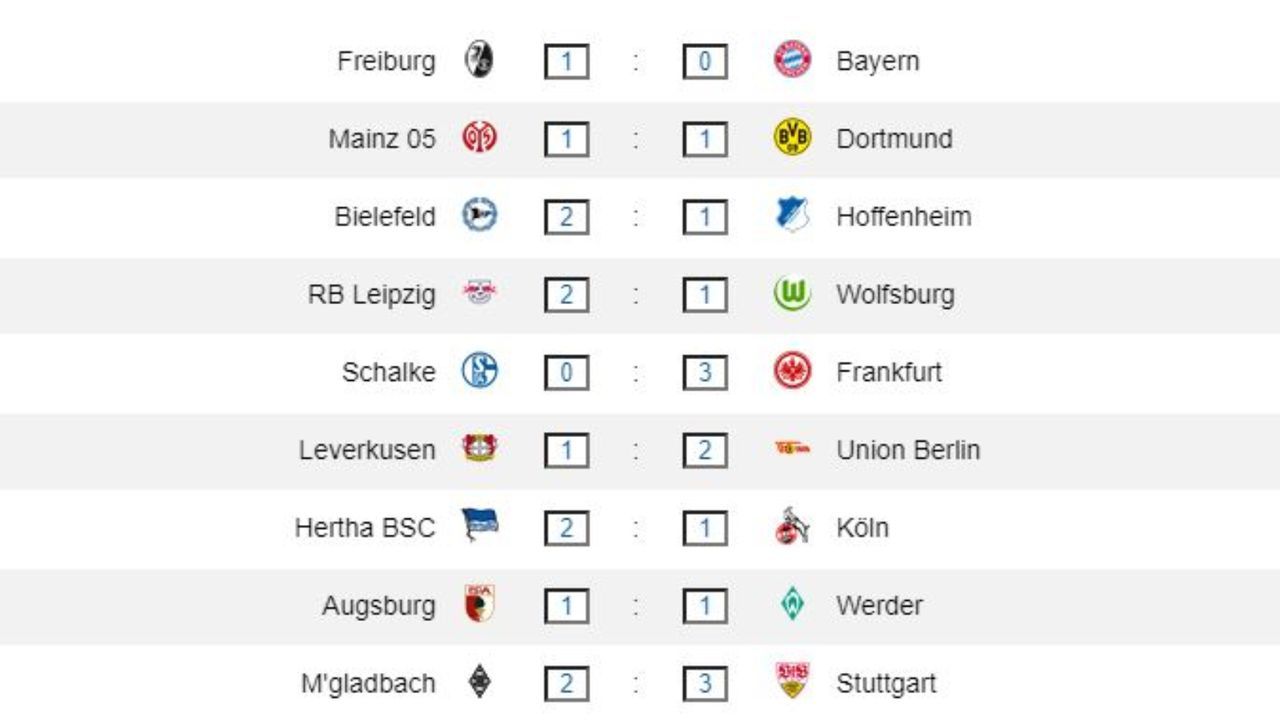Click the Mainz 05 logo
This screenshot has width=1280, height=721.
click(479, 138)
